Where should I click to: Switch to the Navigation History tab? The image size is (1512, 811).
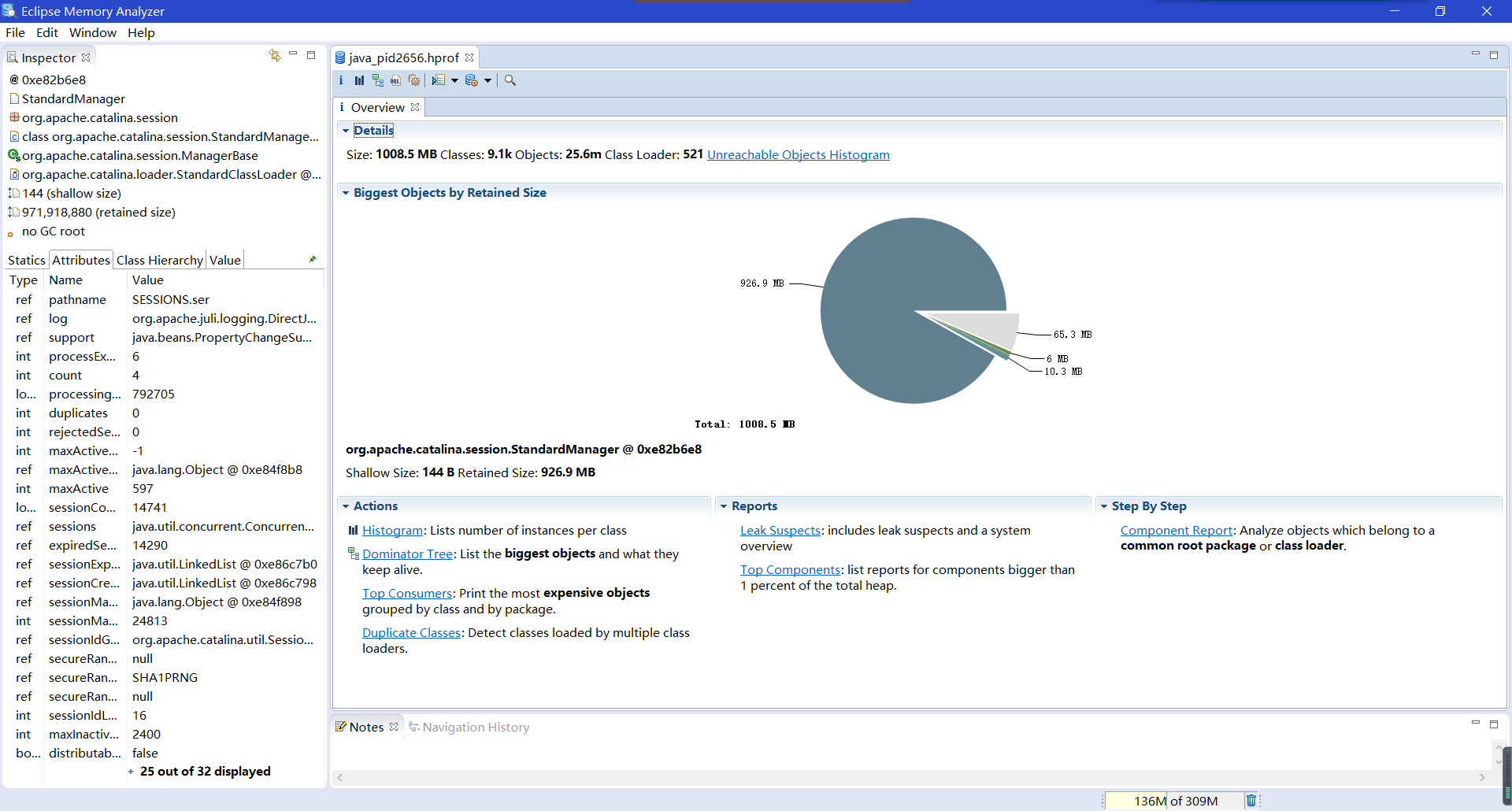pyautogui.click(x=469, y=727)
